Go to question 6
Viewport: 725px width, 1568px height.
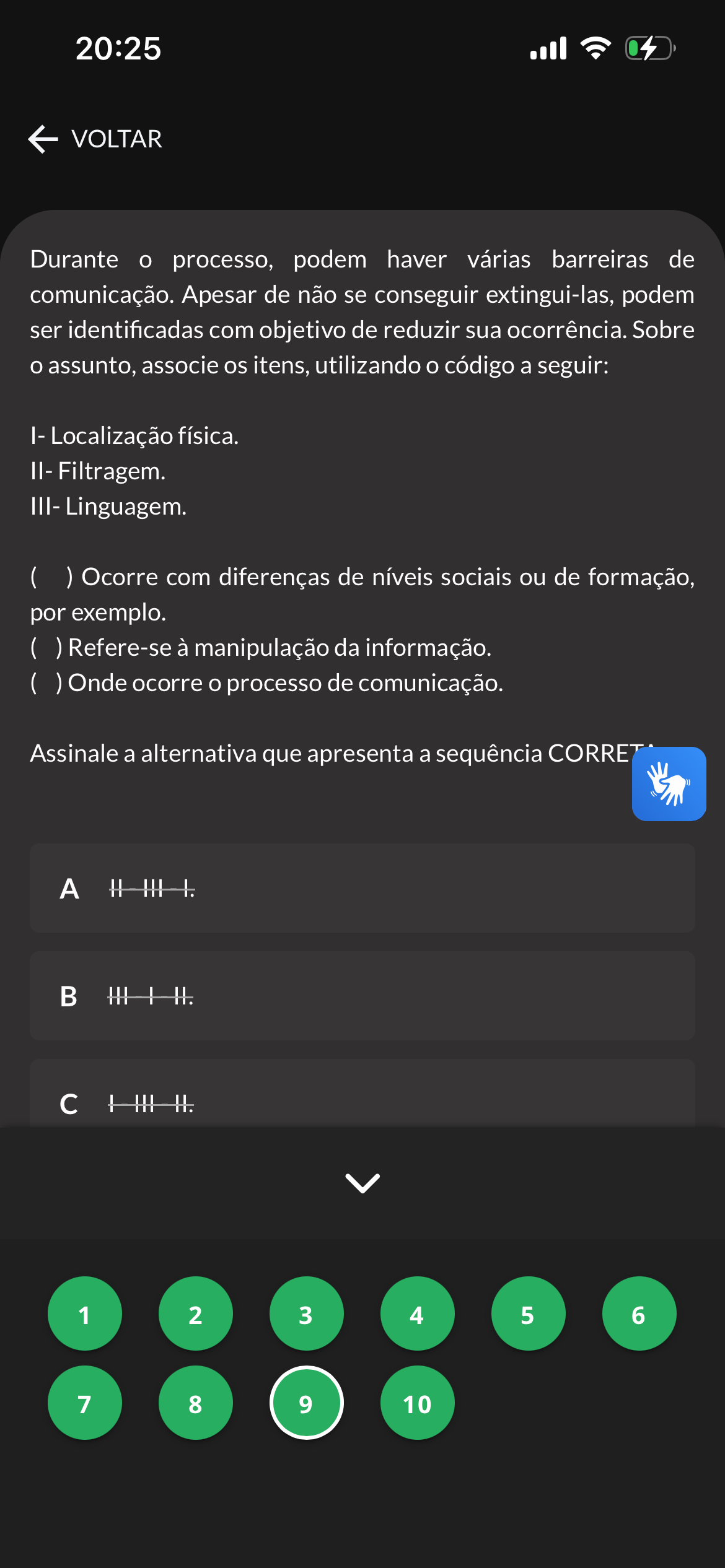(x=639, y=1313)
